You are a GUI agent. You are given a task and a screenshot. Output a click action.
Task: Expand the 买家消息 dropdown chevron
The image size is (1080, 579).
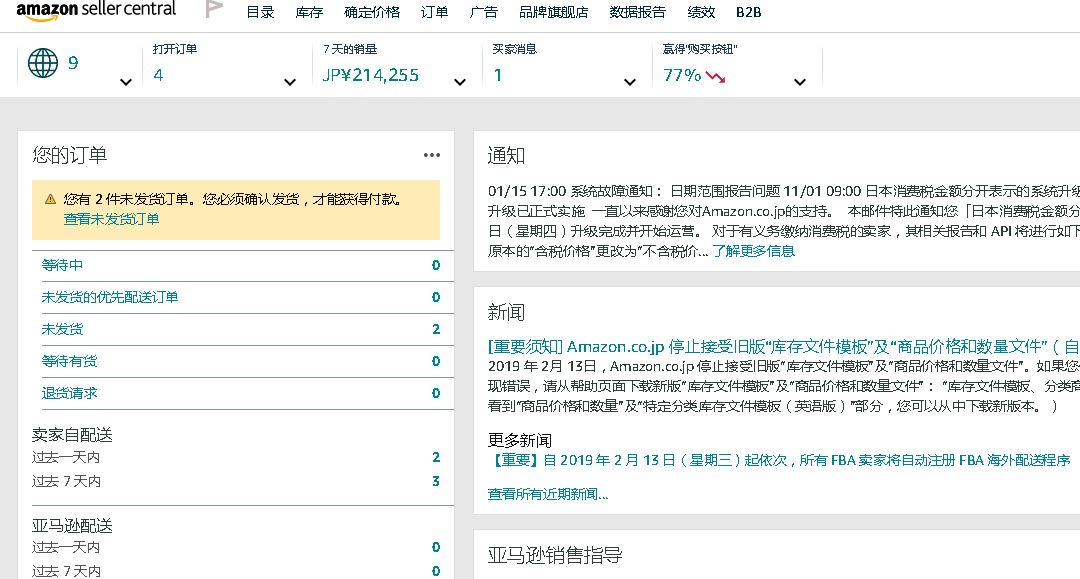pyautogui.click(x=630, y=82)
